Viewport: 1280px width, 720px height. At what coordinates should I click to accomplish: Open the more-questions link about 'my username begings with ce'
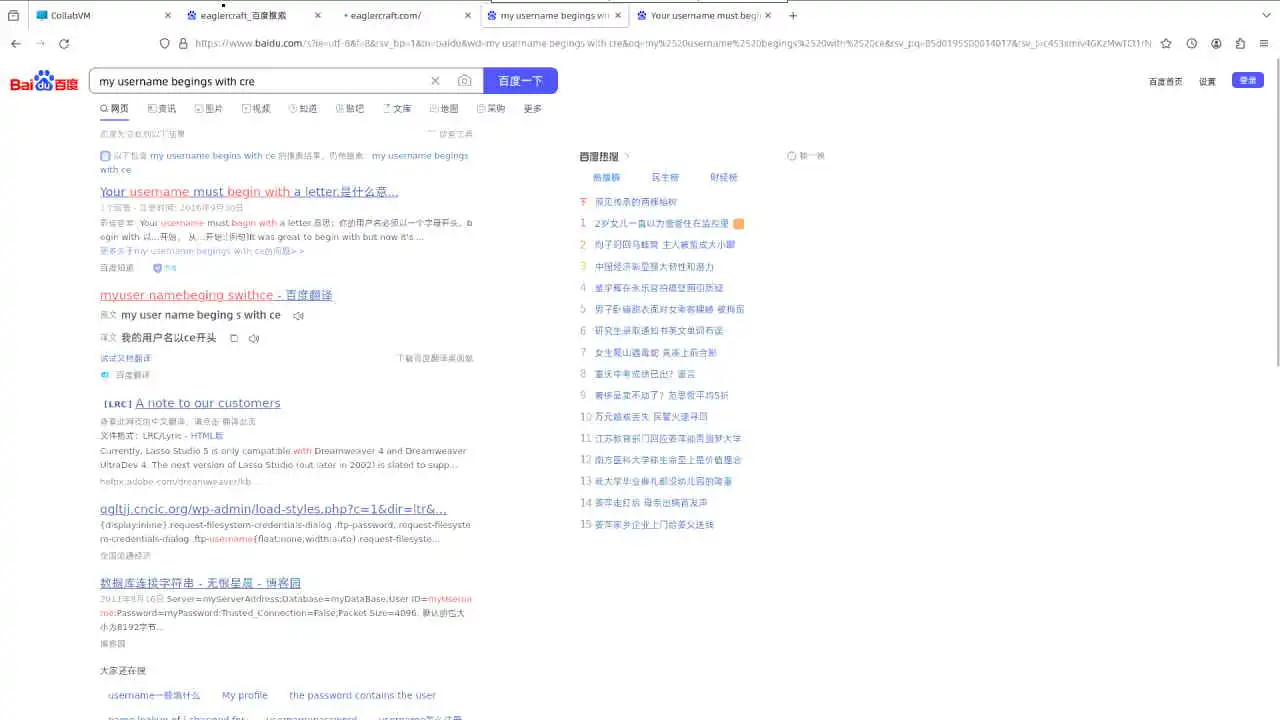tap(202, 251)
